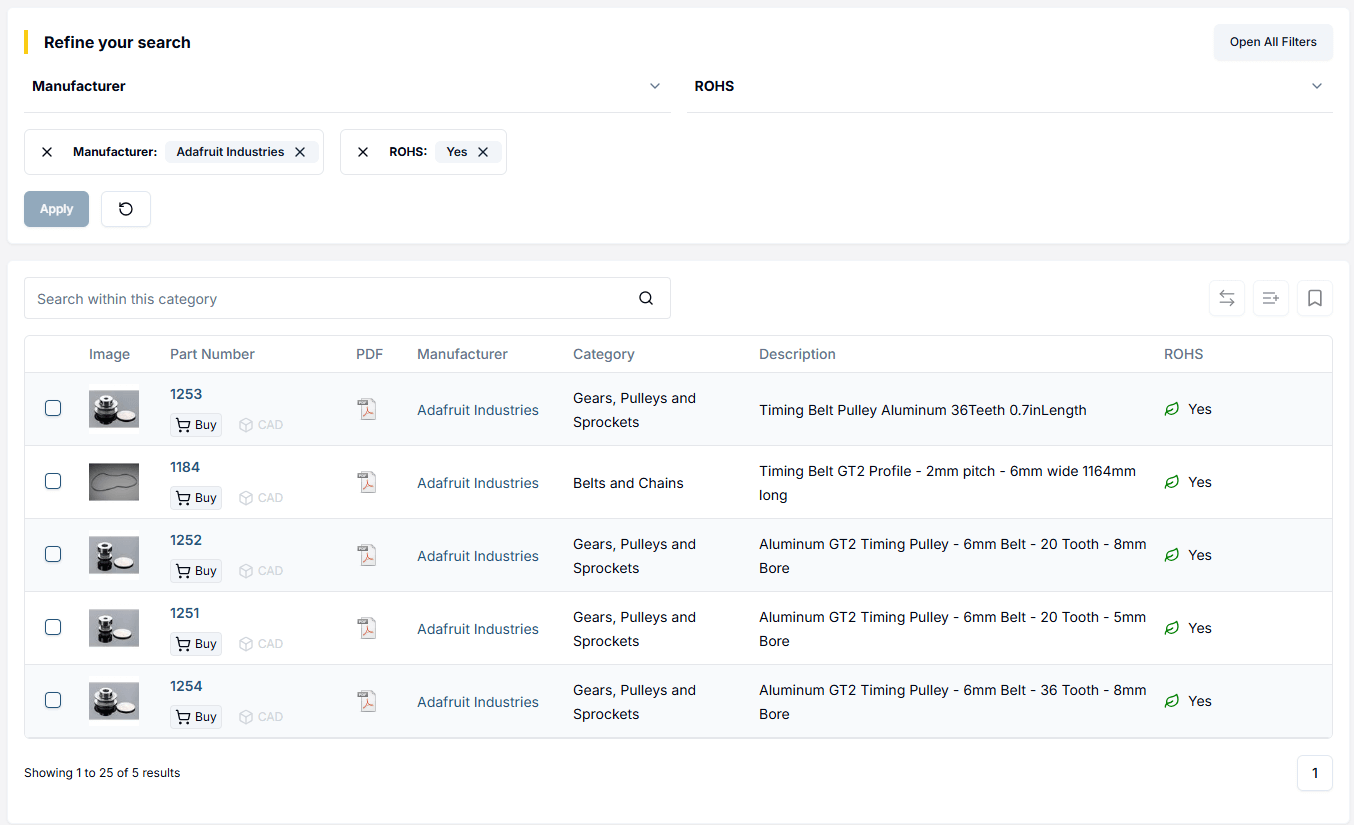
Task: Click the Search within this category field
Action: pos(347,298)
